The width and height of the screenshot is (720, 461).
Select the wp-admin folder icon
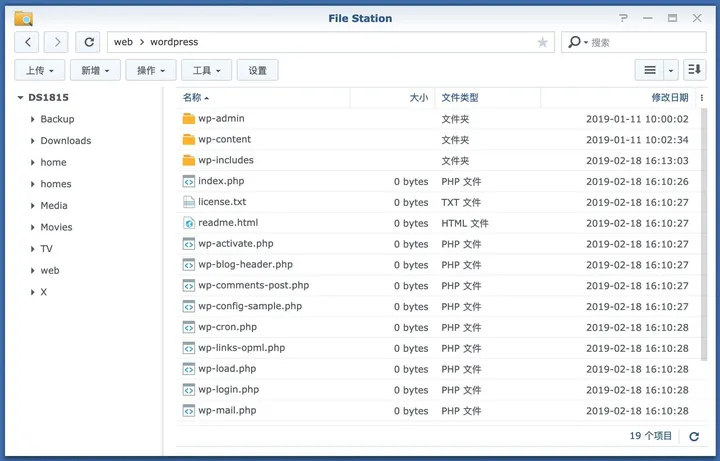point(189,119)
